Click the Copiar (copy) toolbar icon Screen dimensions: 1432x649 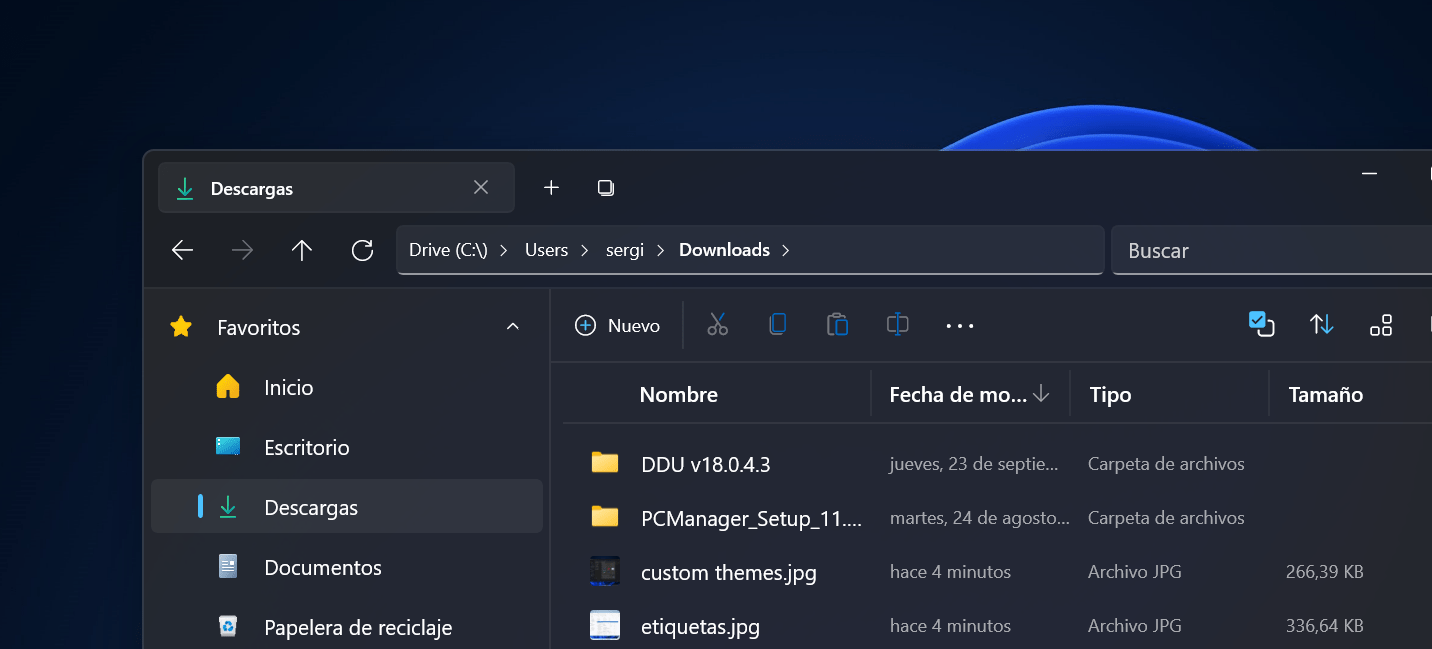[777, 325]
